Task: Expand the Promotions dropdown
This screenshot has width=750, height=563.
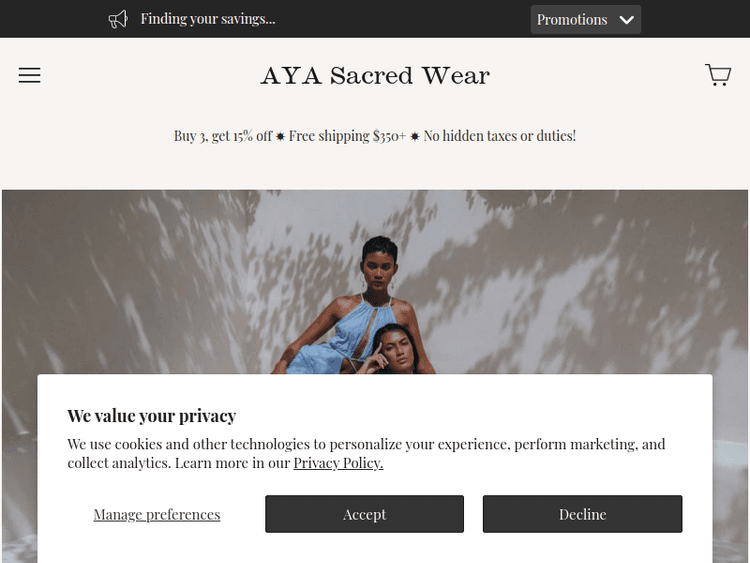Action: click(x=585, y=19)
